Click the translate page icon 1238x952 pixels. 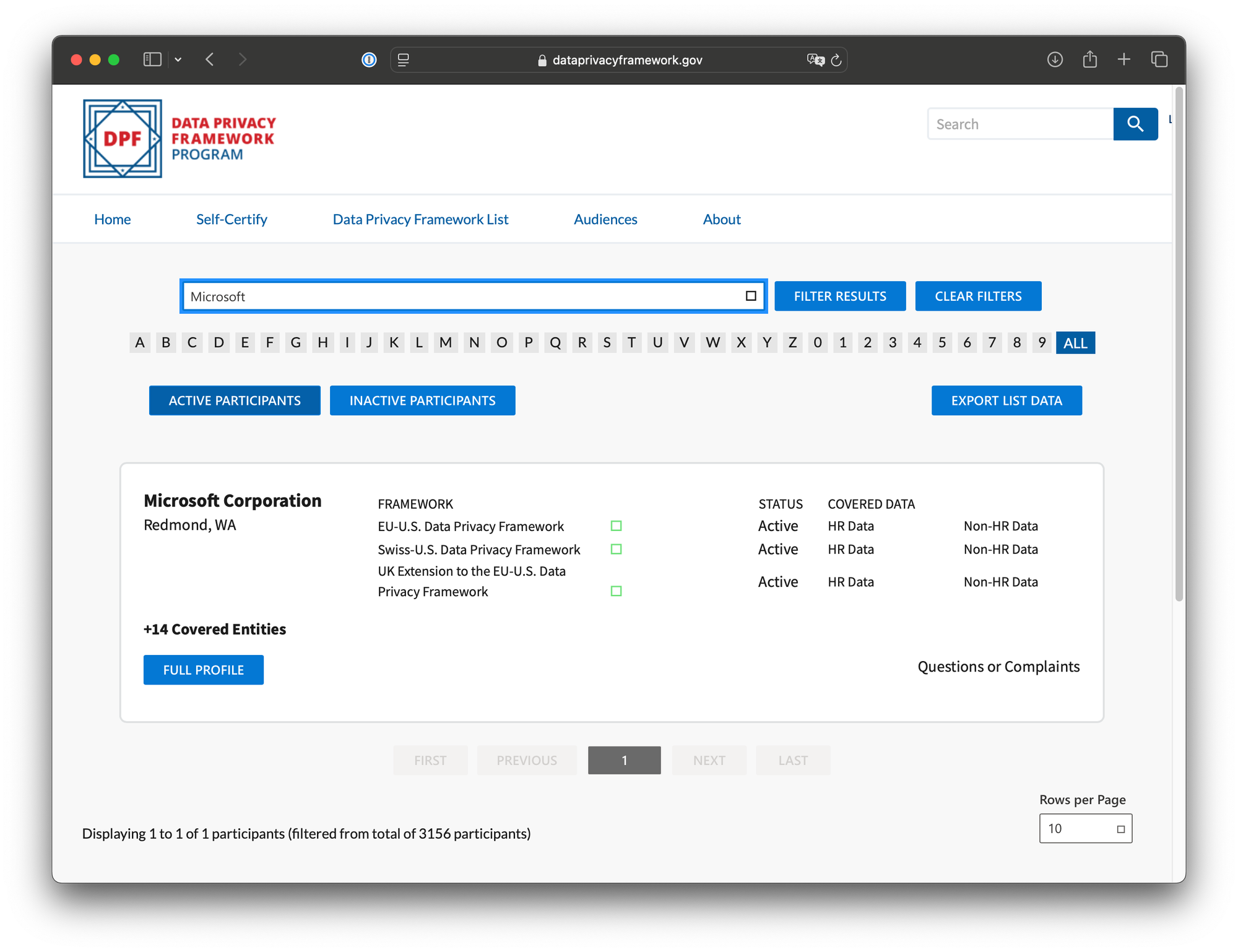815,59
